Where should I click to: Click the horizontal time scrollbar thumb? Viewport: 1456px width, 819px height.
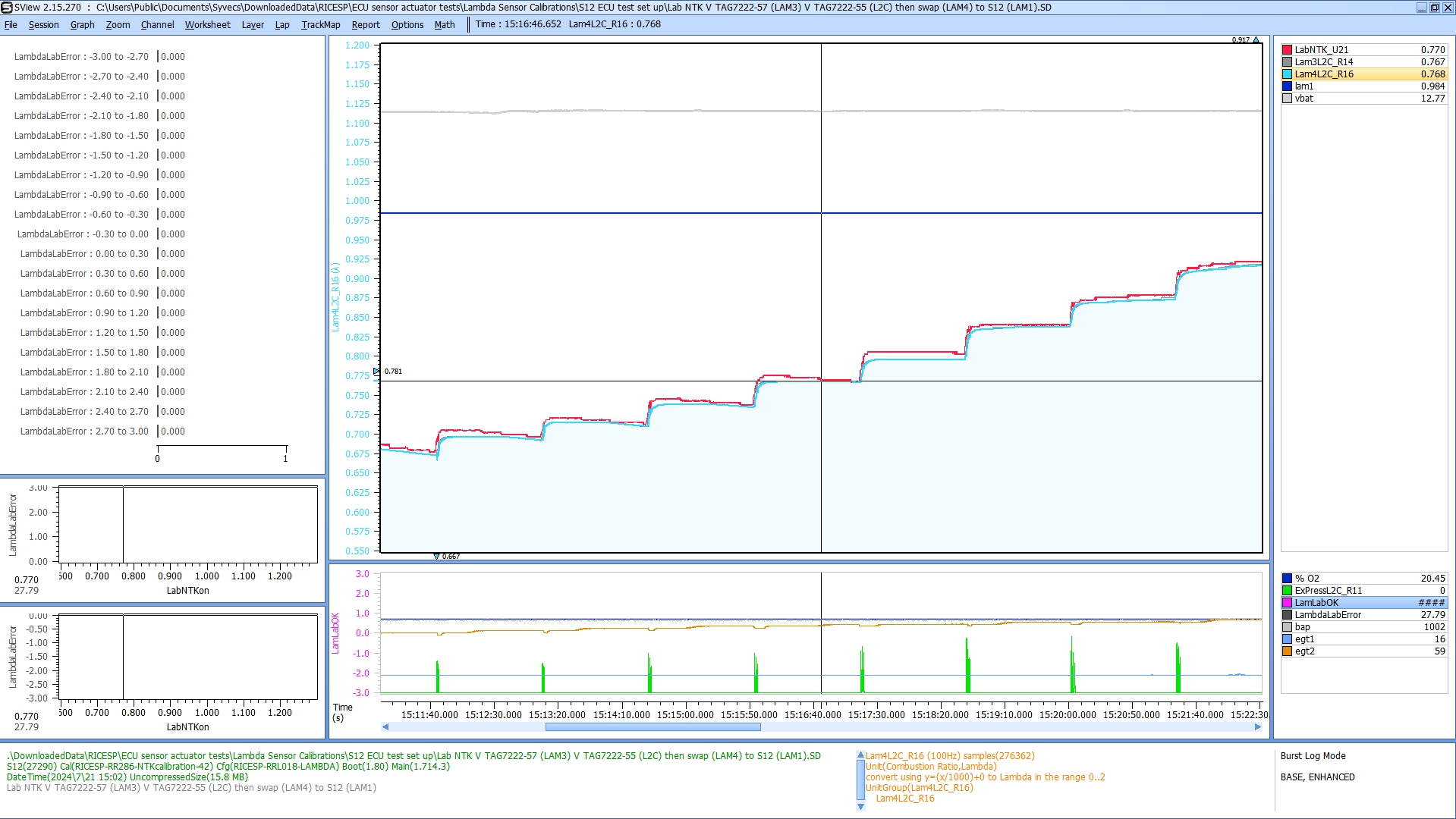(653, 727)
